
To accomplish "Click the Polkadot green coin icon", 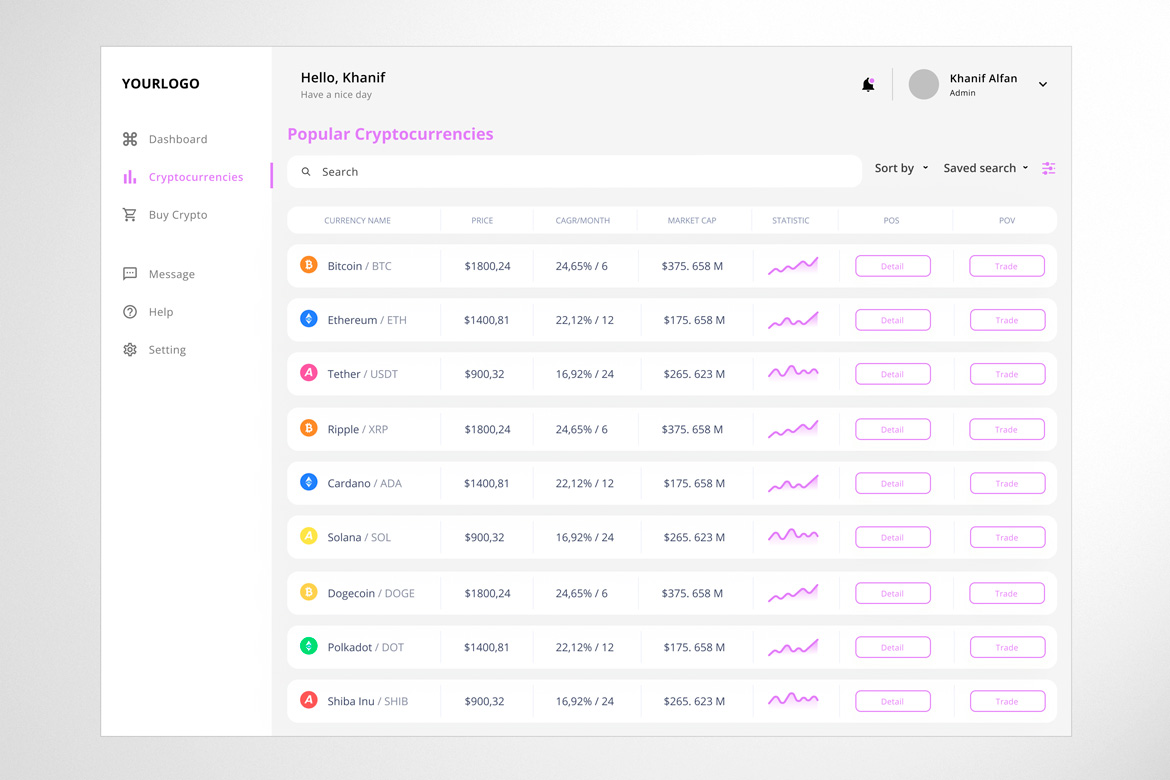I will click(309, 646).
